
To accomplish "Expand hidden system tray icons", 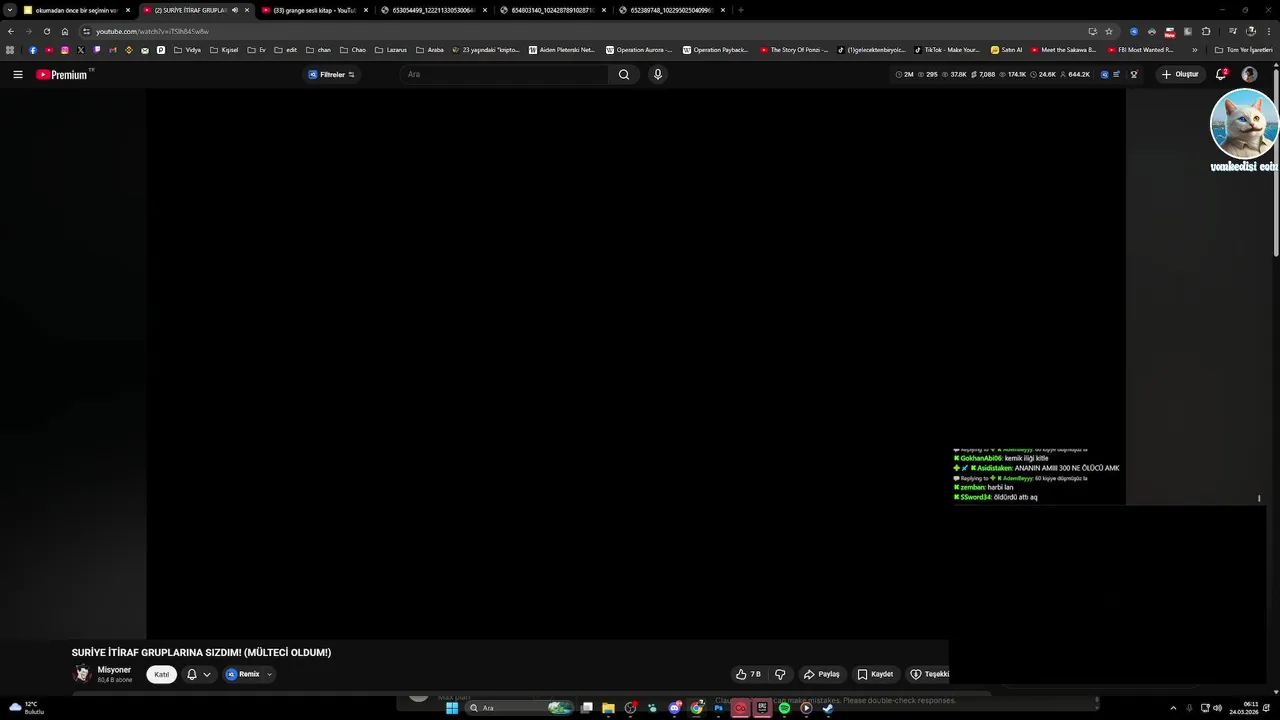I will click(x=1173, y=708).
